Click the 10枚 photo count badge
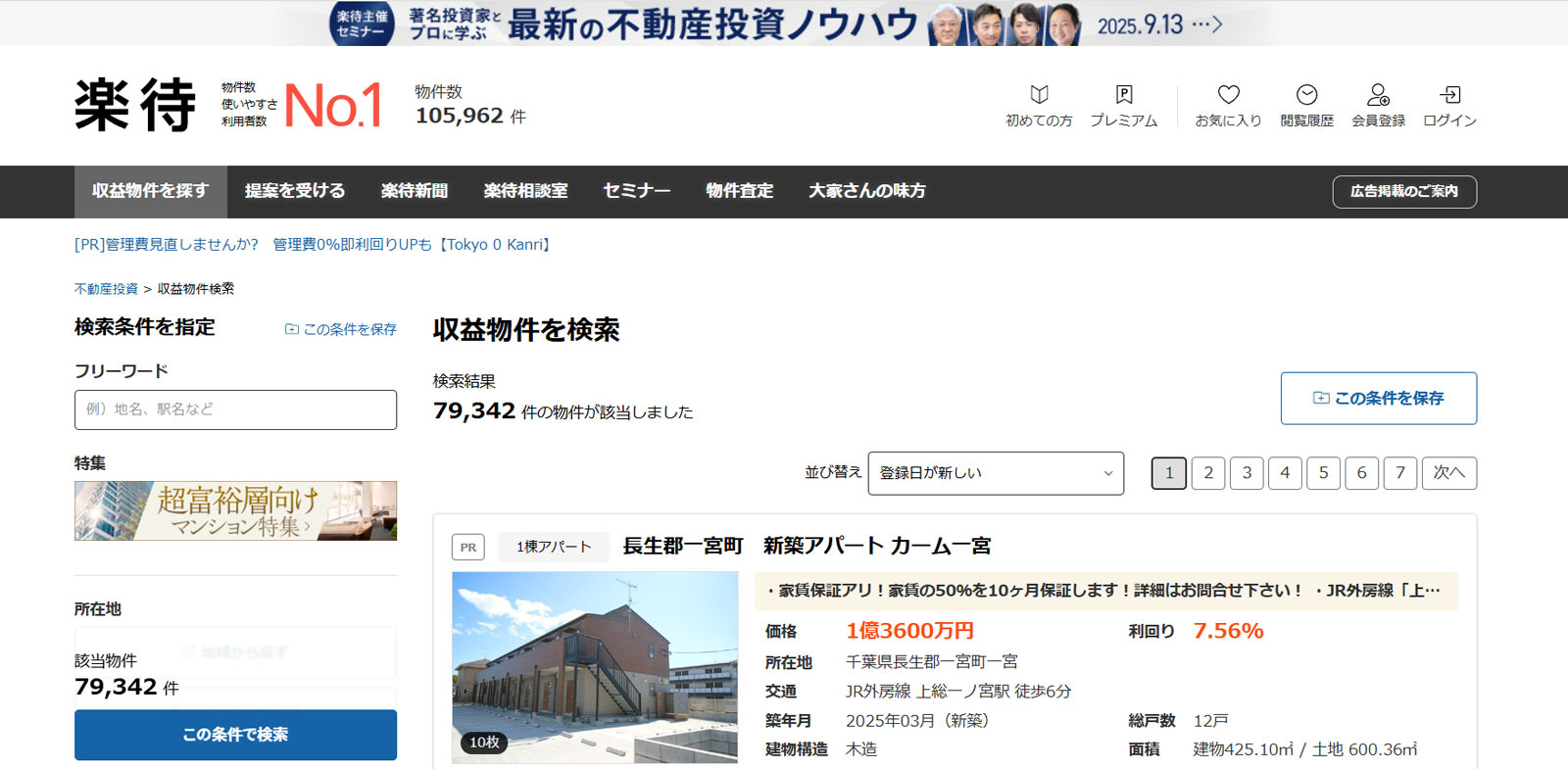The width and height of the screenshot is (1568, 769). [x=484, y=743]
